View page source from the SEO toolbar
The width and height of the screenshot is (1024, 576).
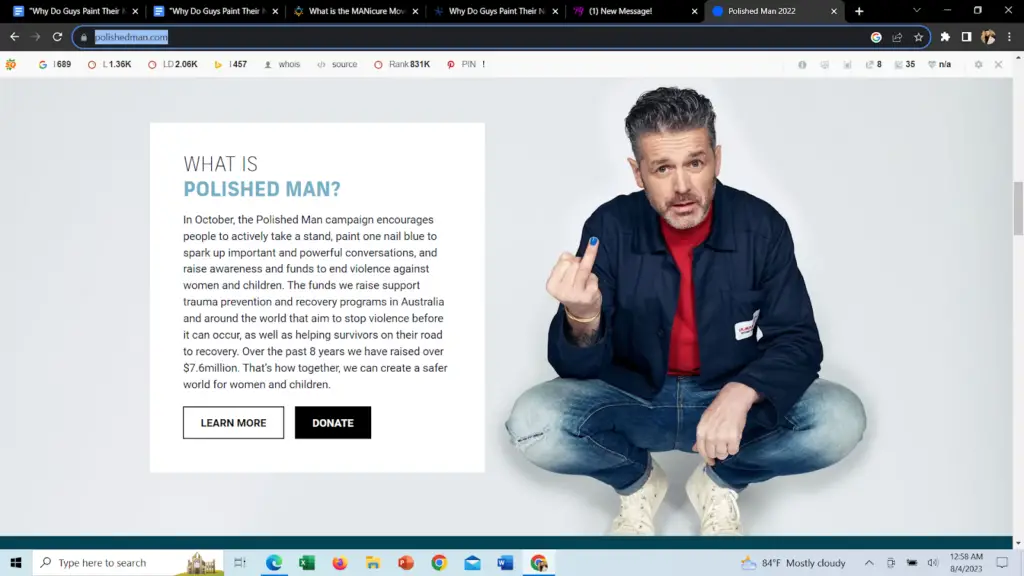337,64
